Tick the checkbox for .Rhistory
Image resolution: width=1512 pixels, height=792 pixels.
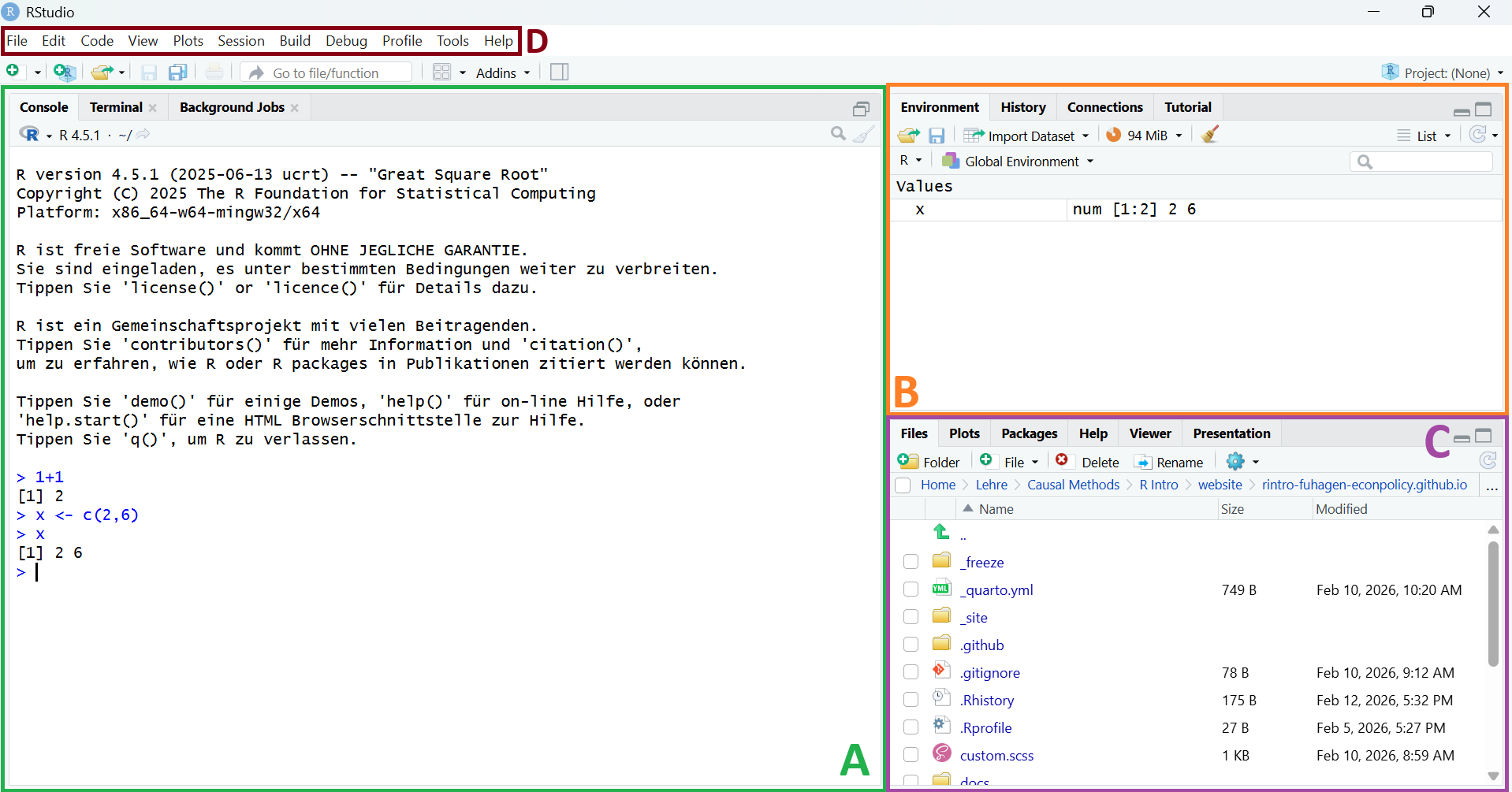click(911, 699)
